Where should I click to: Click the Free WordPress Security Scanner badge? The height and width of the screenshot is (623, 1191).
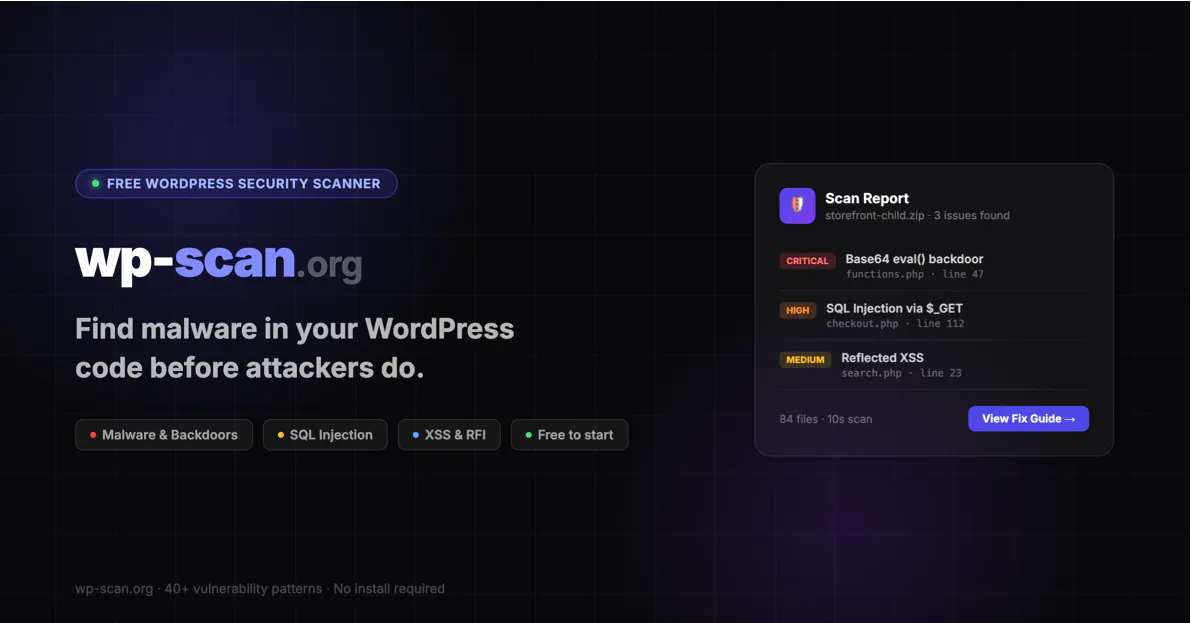(236, 183)
